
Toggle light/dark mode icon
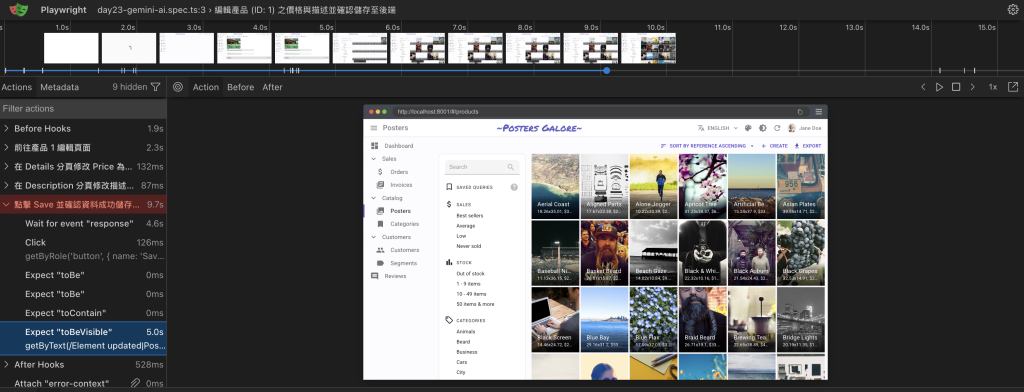point(763,128)
